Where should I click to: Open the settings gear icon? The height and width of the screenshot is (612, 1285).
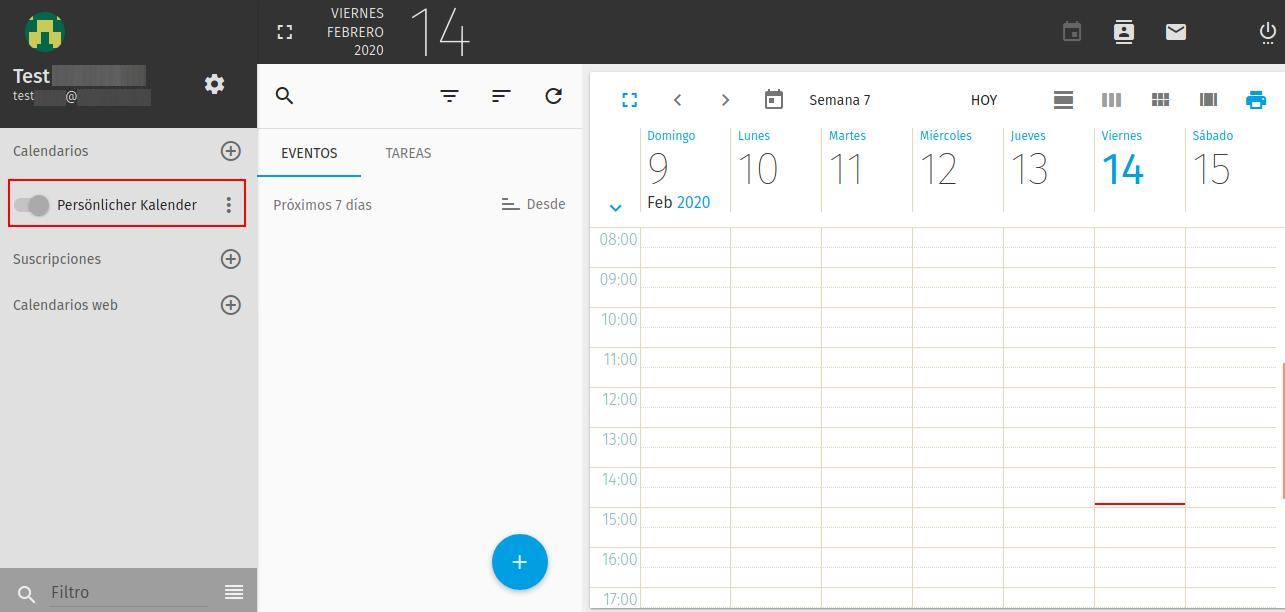(x=214, y=84)
